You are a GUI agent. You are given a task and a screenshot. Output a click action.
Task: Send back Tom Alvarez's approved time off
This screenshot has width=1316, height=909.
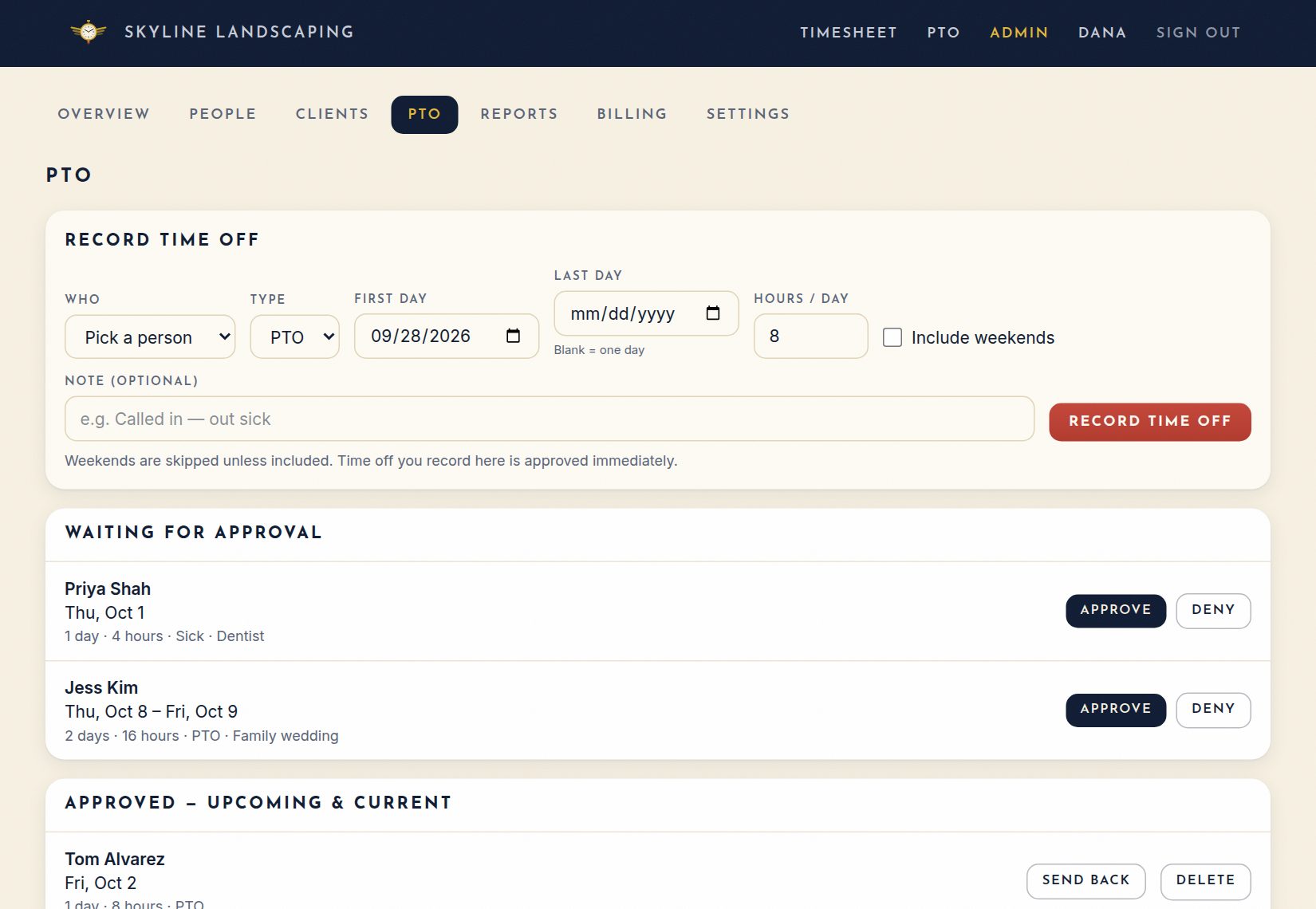(x=1086, y=880)
